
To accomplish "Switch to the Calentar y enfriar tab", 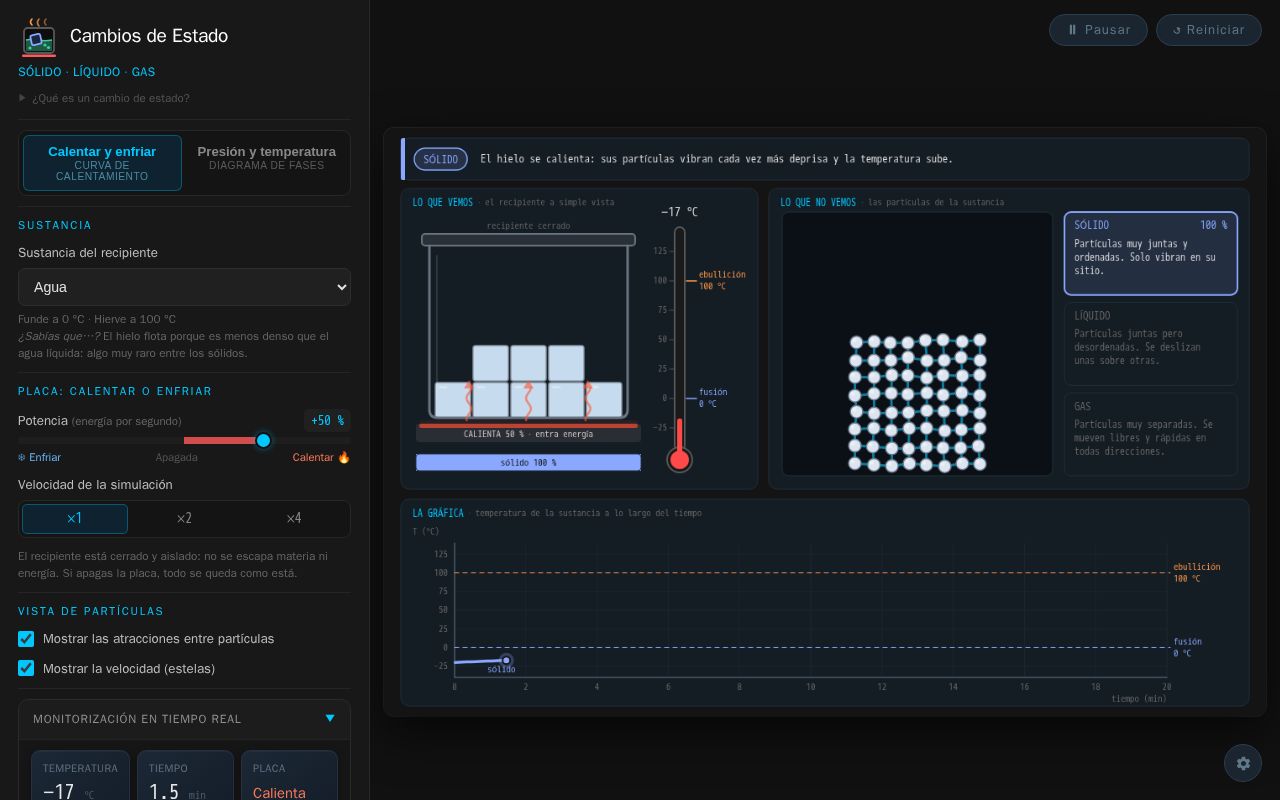I will pos(102,163).
